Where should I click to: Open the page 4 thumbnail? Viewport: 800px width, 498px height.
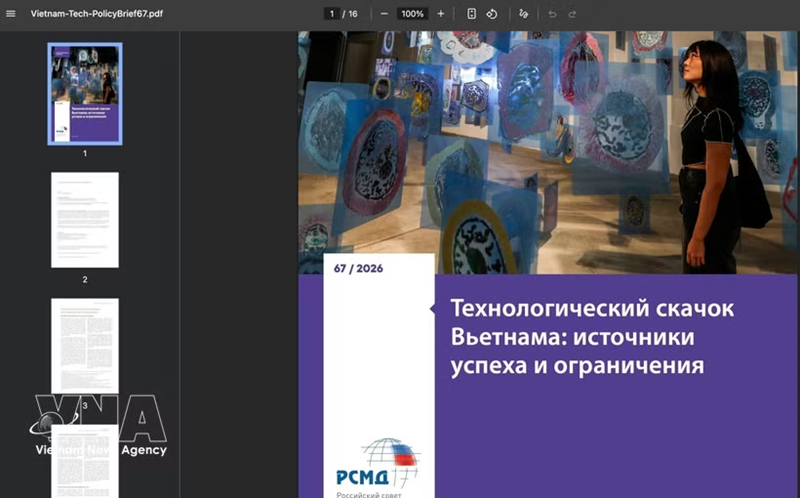click(85, 461)
